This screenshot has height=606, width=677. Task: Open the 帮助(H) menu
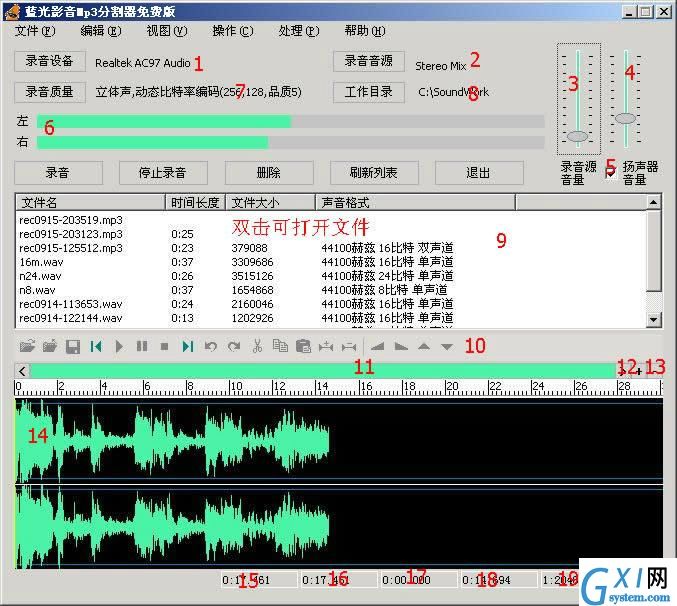365,31
